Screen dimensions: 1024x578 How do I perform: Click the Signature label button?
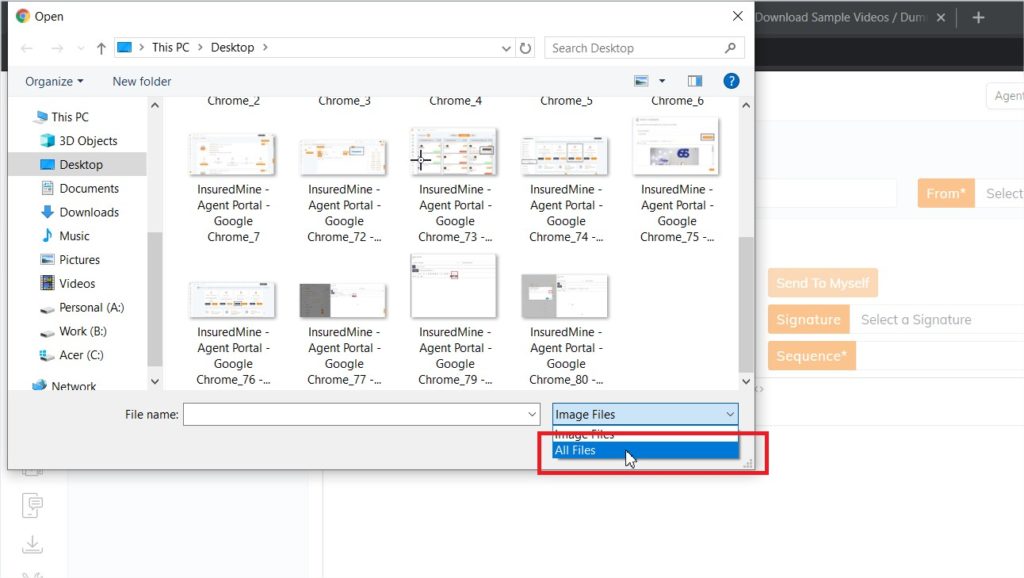808,319
